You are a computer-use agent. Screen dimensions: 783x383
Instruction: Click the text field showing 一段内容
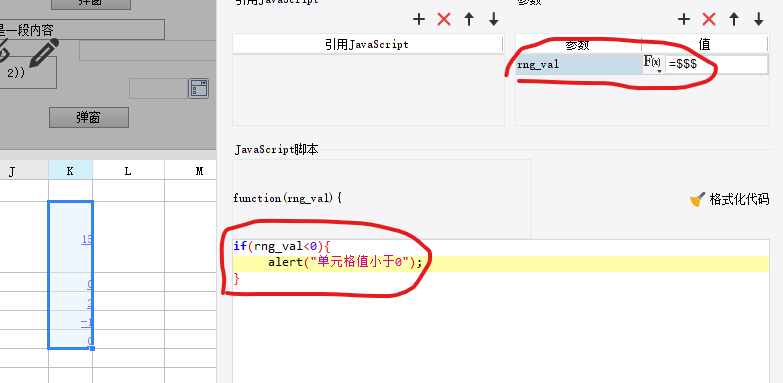coord(82,29)
